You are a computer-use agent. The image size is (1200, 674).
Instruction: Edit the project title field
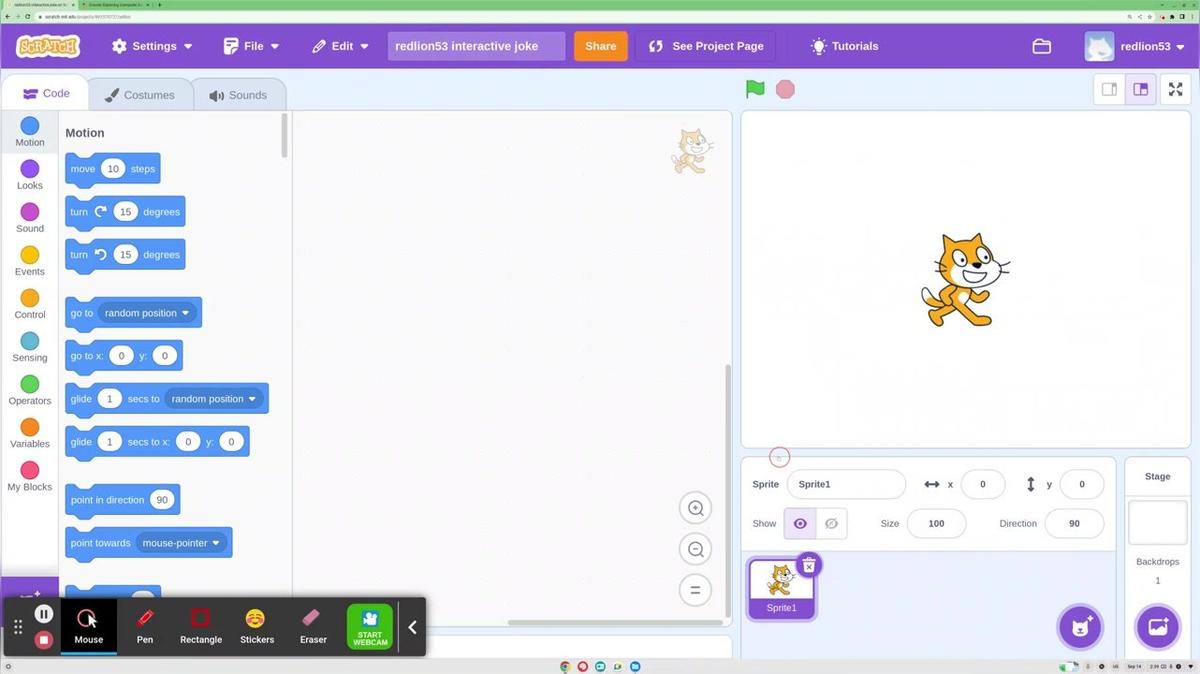(476, 46)
